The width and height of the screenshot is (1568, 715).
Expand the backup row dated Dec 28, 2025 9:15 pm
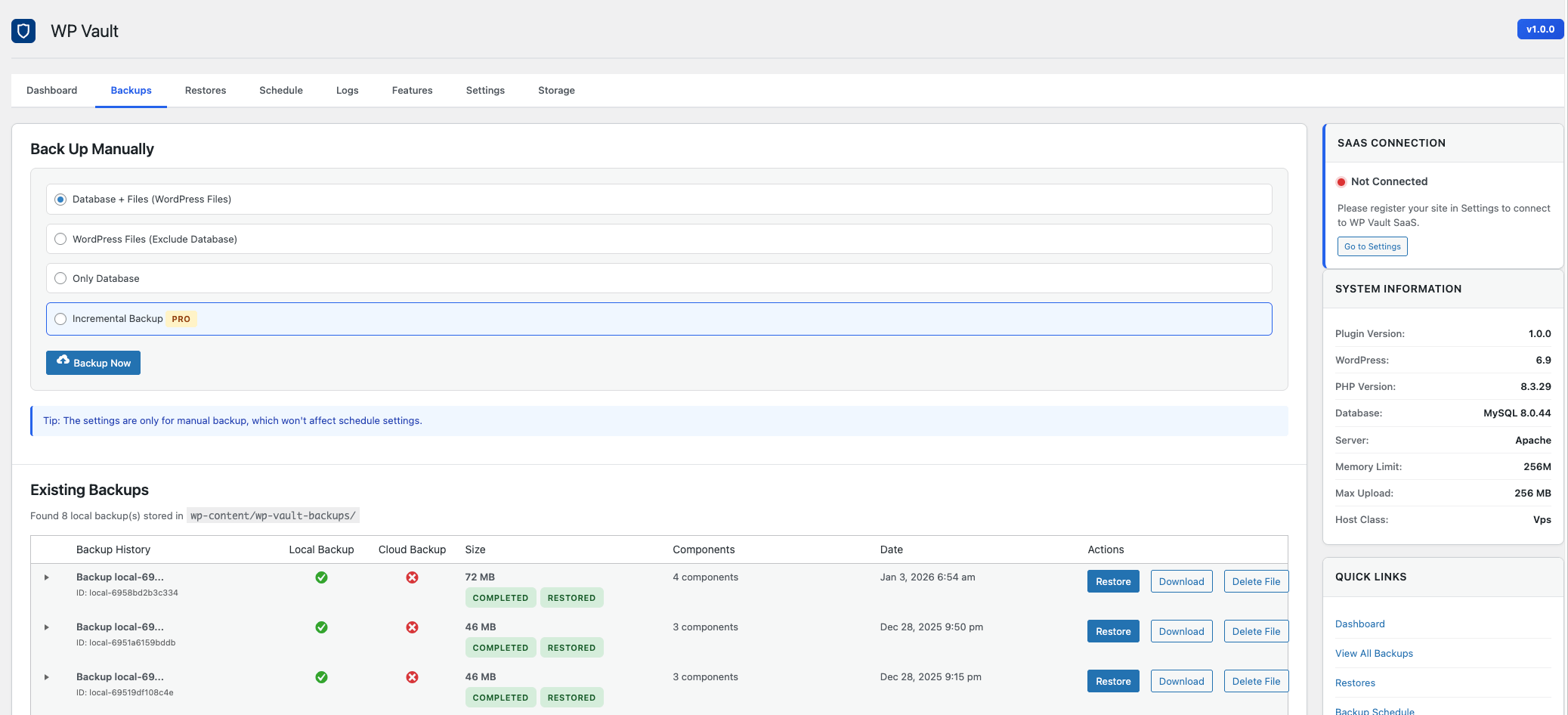pos(47,677)
